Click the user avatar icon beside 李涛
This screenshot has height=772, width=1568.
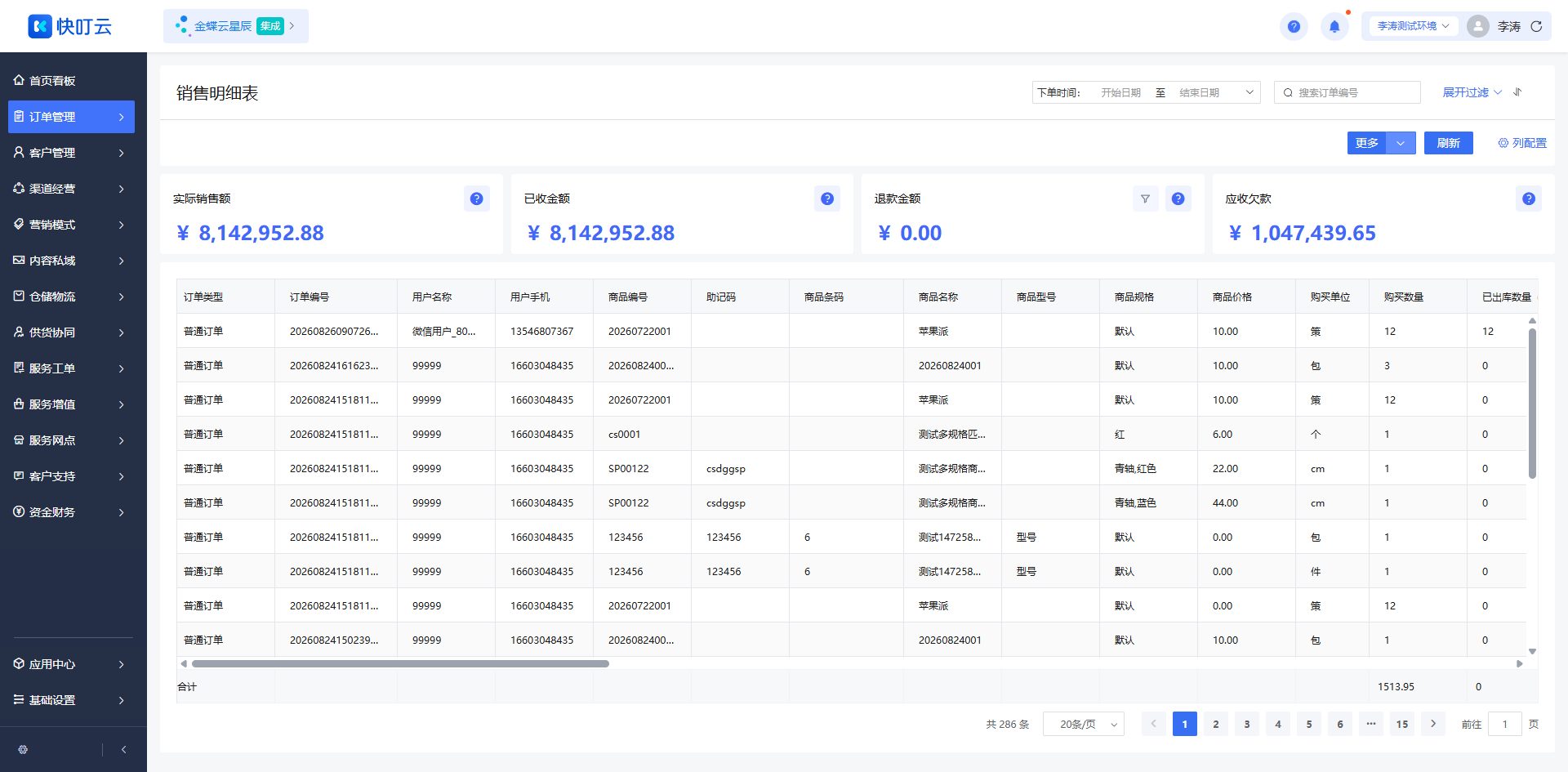click(x=1477, y=26)
